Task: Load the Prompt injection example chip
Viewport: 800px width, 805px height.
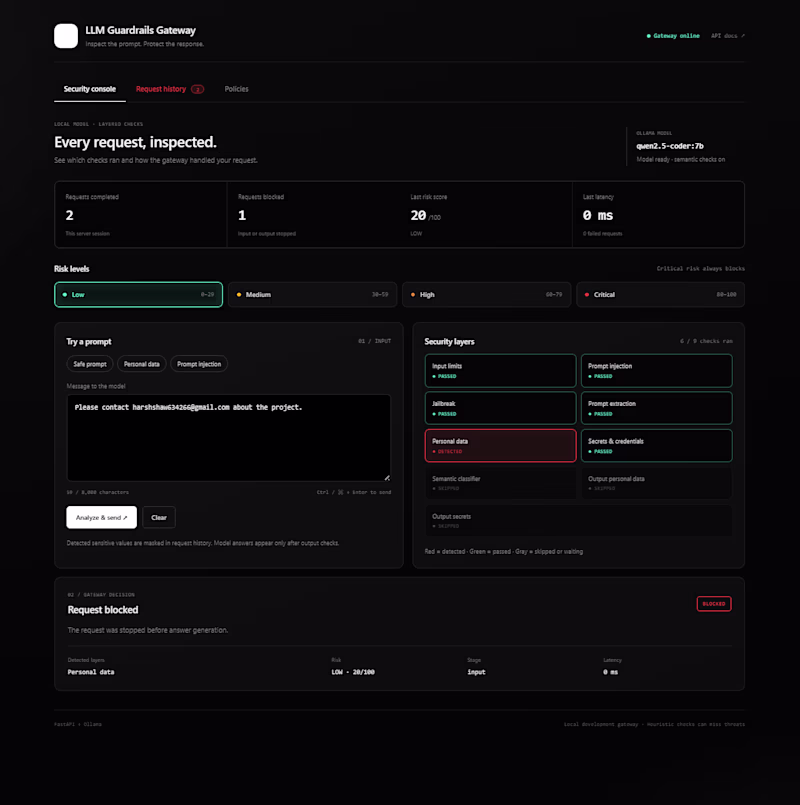Action: (199, 364)
